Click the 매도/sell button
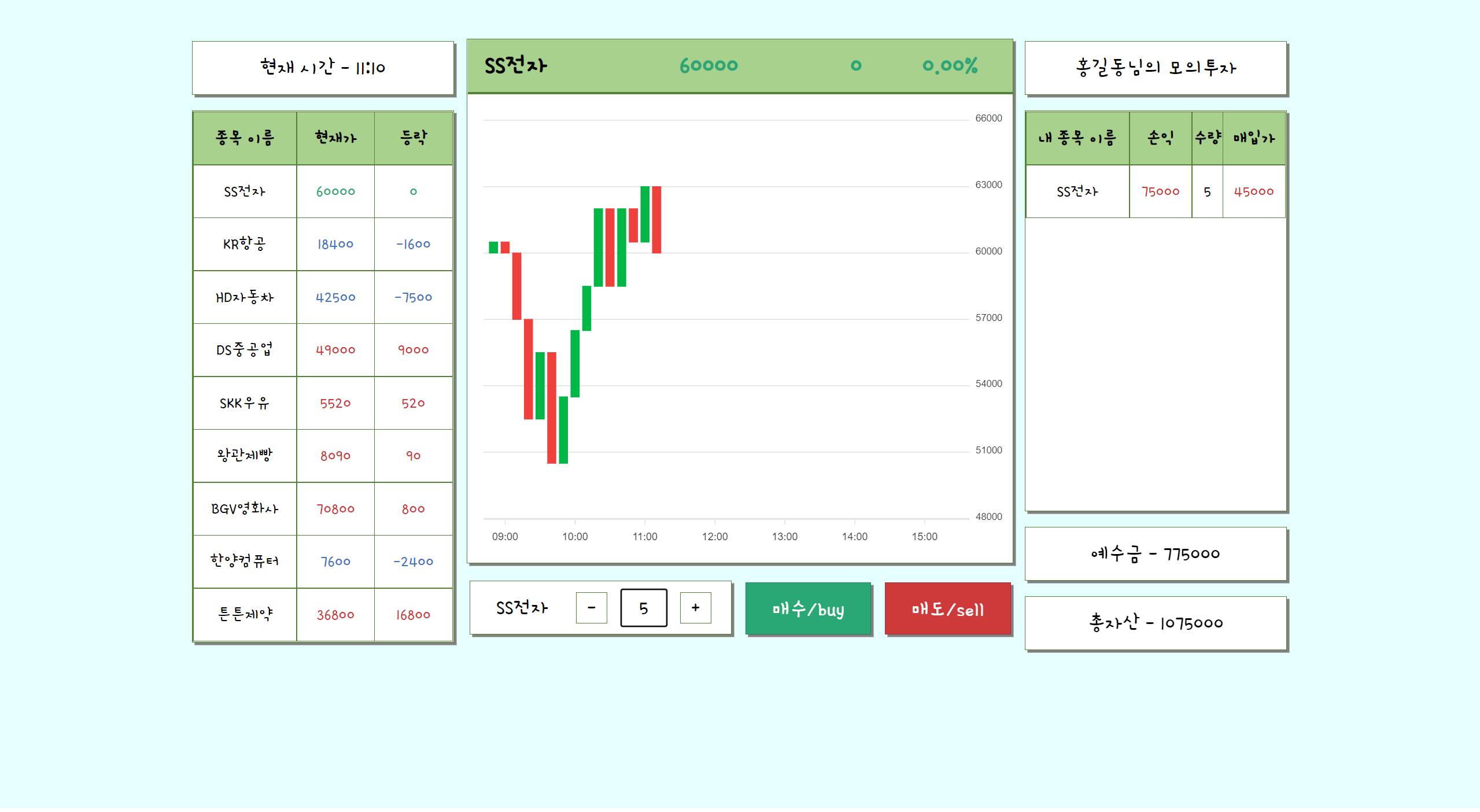This screenshot has width=1480, height=812. point(947,608)
